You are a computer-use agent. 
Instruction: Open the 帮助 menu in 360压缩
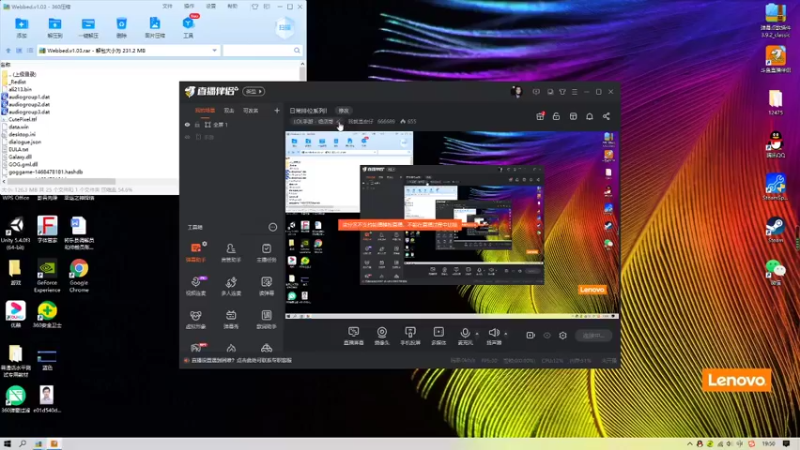pos(232,7)
